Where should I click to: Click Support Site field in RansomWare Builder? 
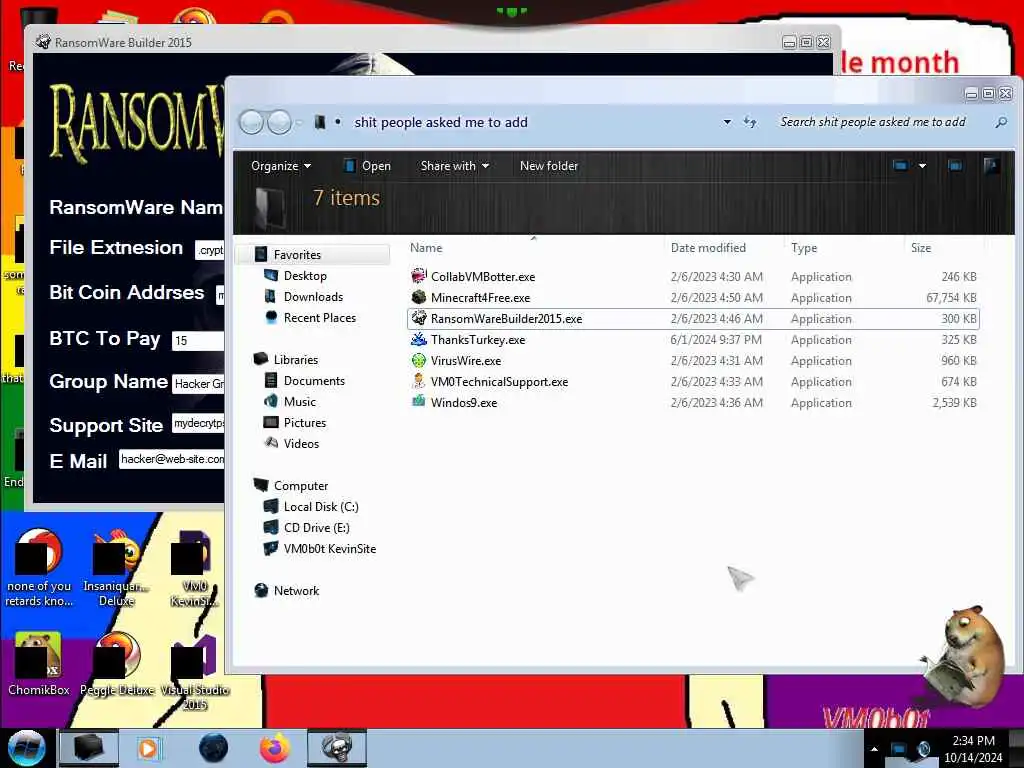click(x=198, y=423)
